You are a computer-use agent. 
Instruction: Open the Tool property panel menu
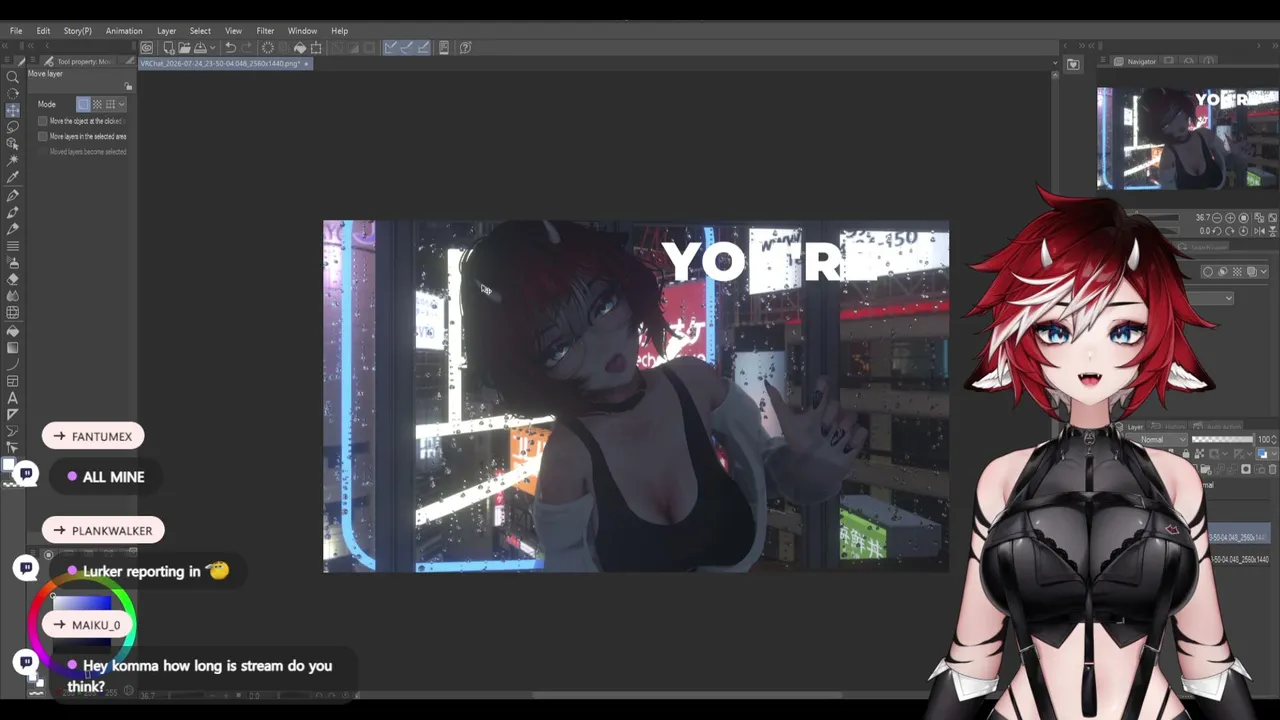33,61
